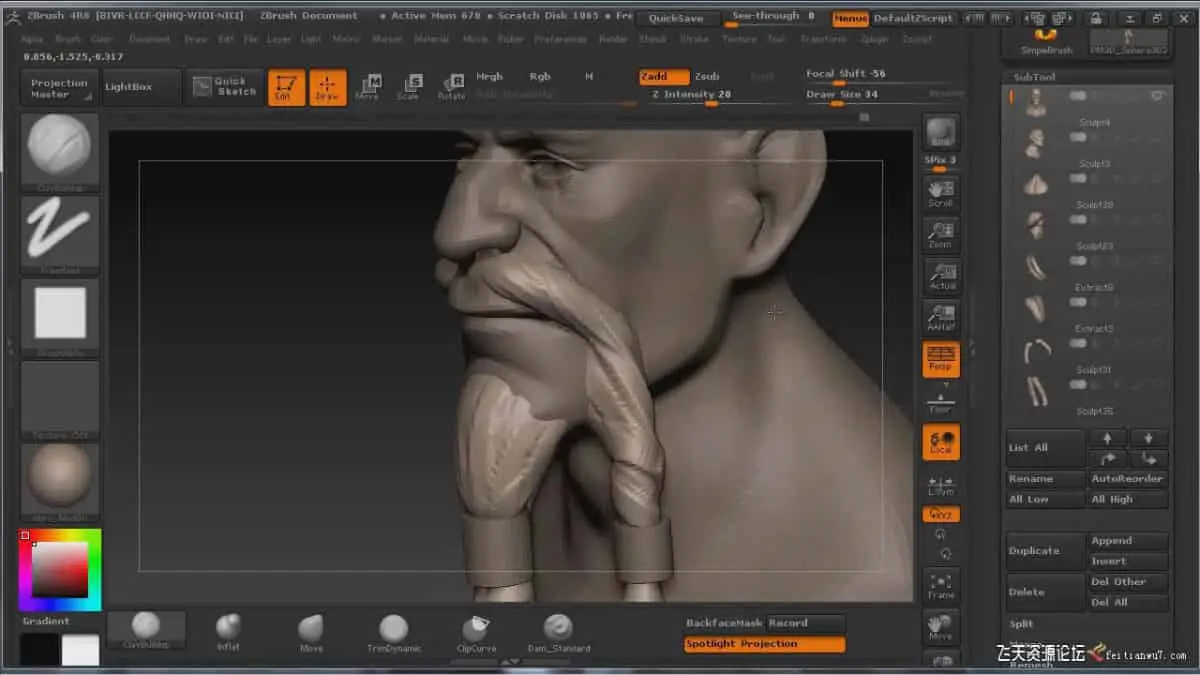Click the Record button
The image size is (1200, 675).
tap(806, 624)
